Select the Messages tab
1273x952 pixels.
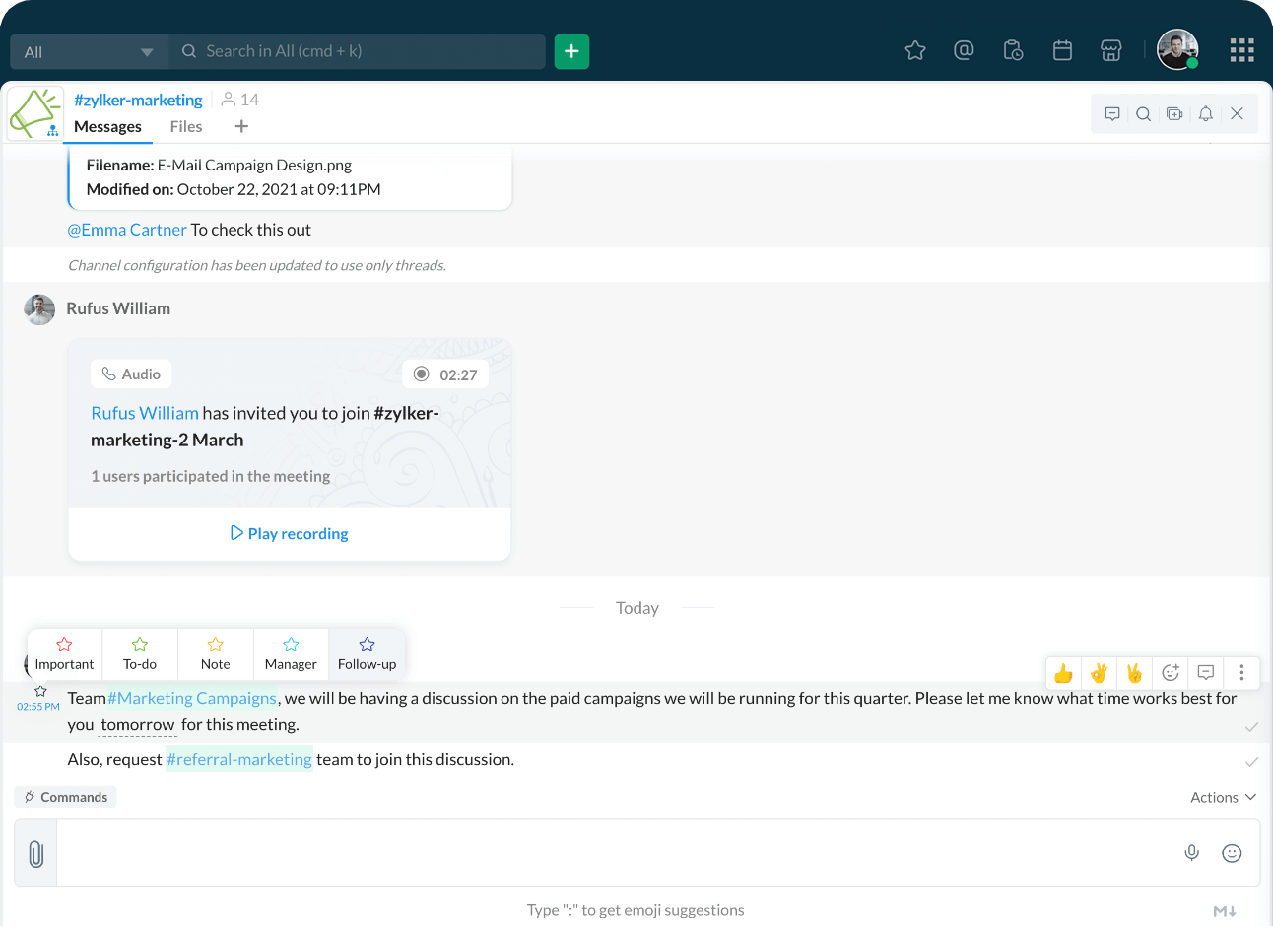point(107,126)
